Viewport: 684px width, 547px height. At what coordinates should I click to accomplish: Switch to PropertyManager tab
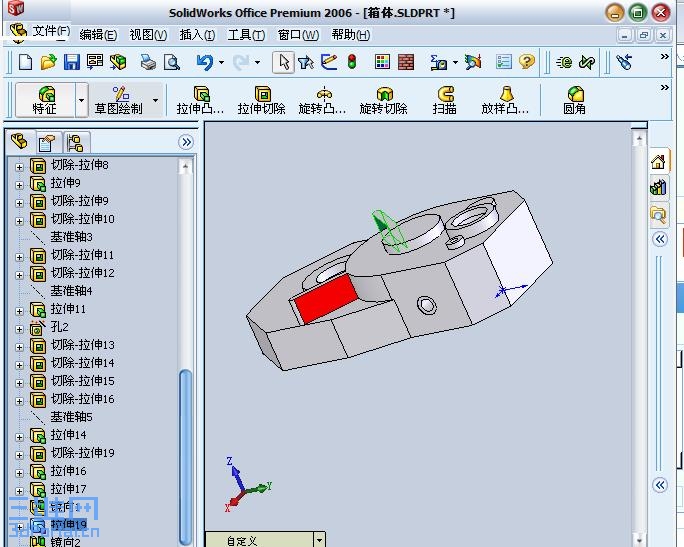[47, 143]
